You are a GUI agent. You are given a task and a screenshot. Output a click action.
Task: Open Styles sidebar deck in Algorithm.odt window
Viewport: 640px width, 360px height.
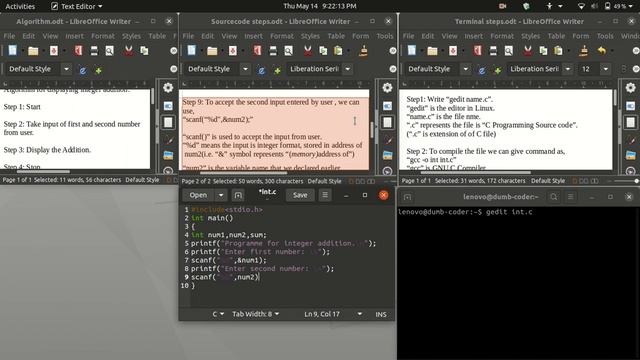click(168, 139)
